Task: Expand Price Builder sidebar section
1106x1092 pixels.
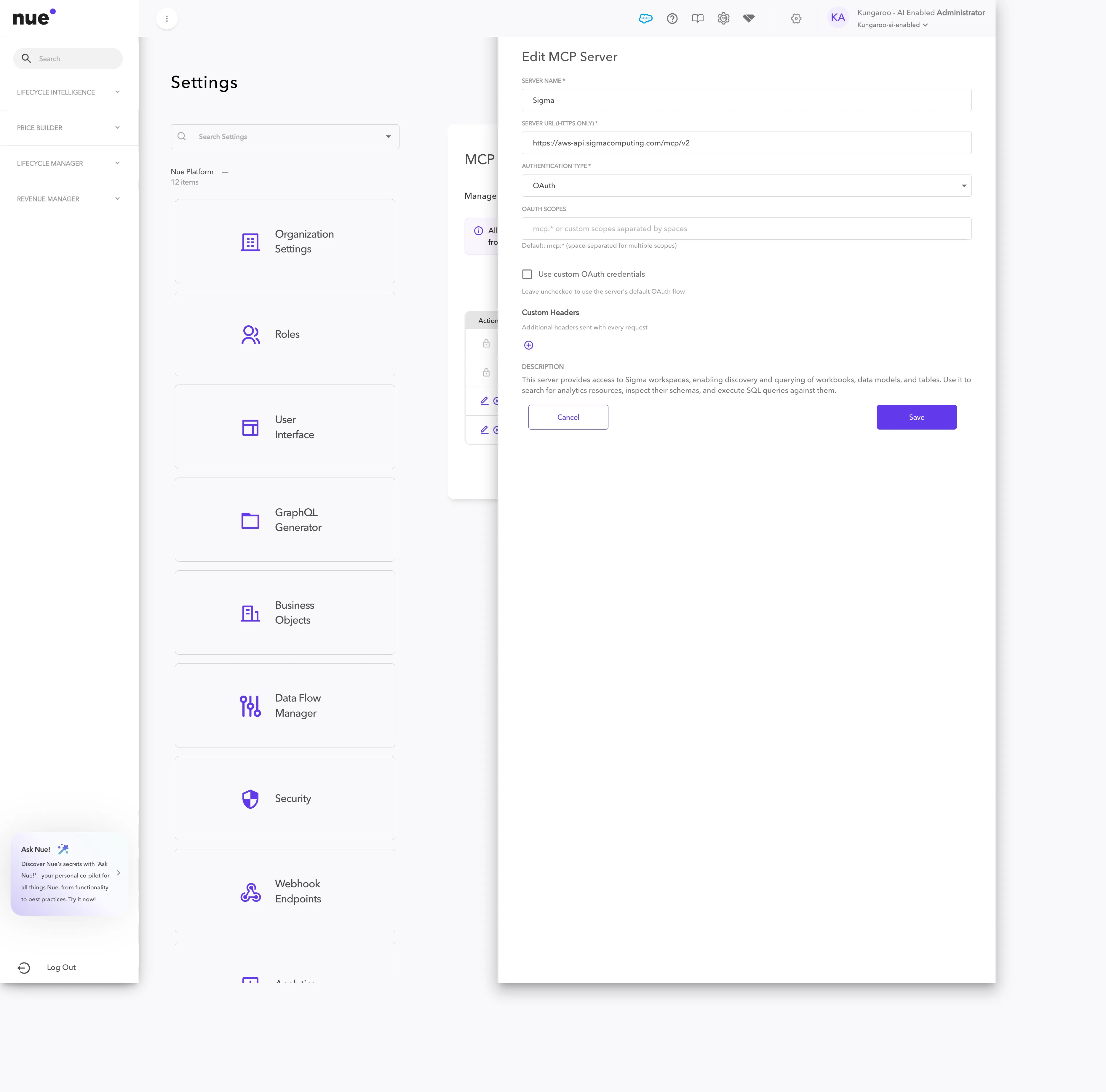Action: click(69, 128)
